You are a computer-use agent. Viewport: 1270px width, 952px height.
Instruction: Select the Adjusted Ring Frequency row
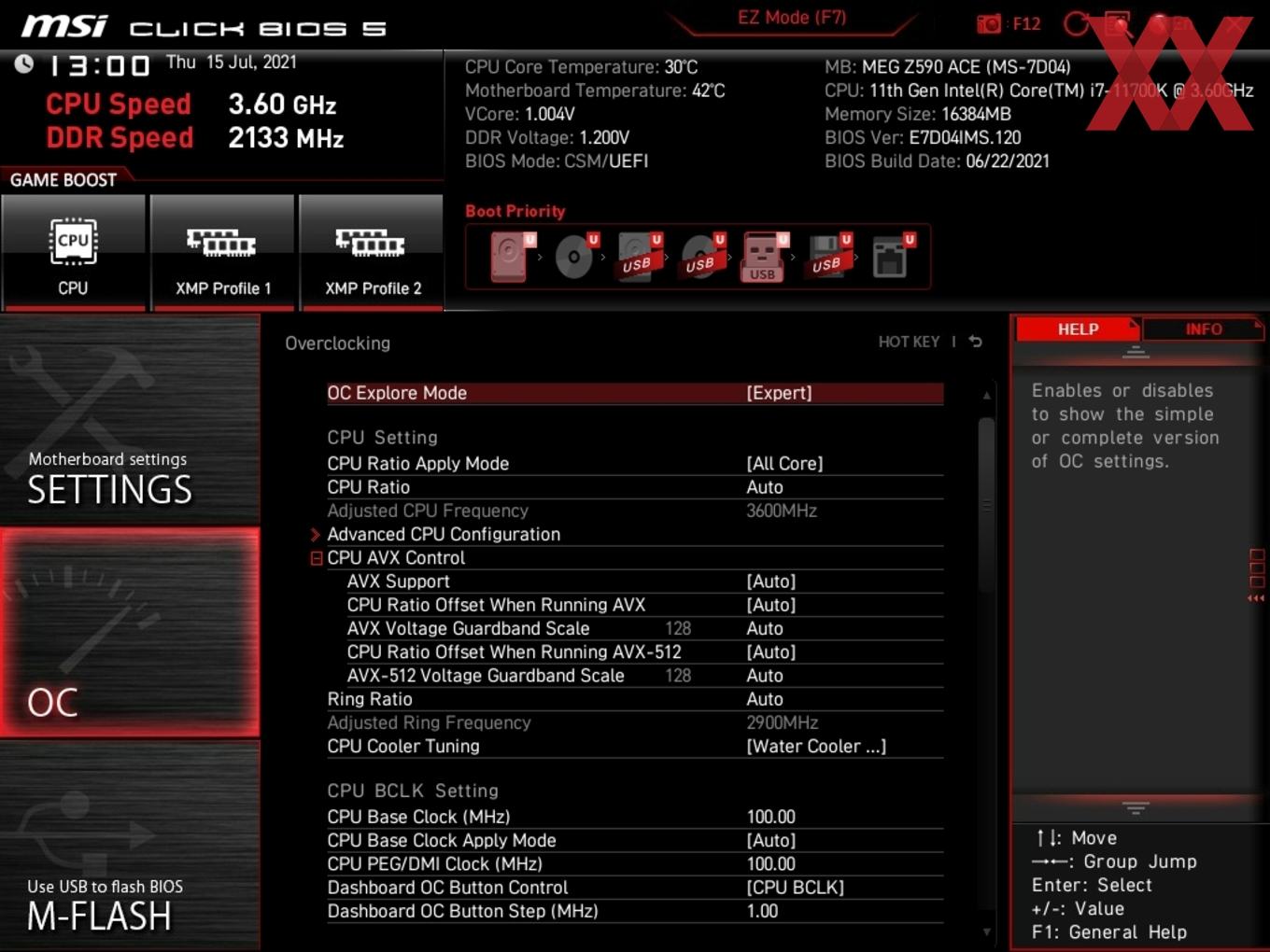(x=635, y=722)
